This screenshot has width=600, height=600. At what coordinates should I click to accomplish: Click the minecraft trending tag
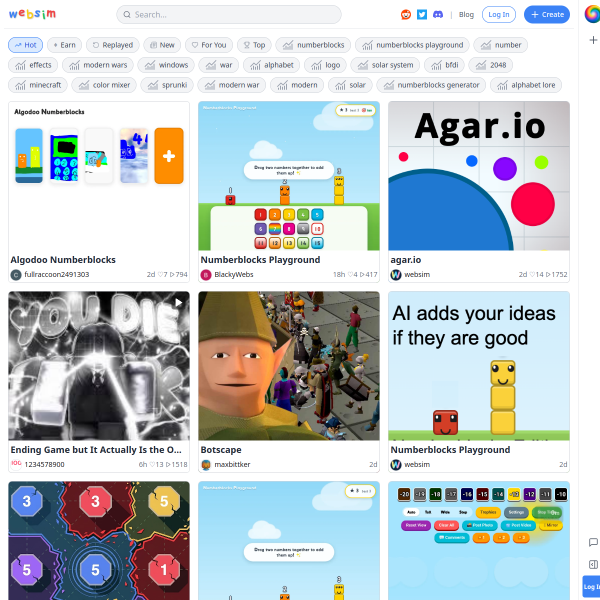point(38,85)
